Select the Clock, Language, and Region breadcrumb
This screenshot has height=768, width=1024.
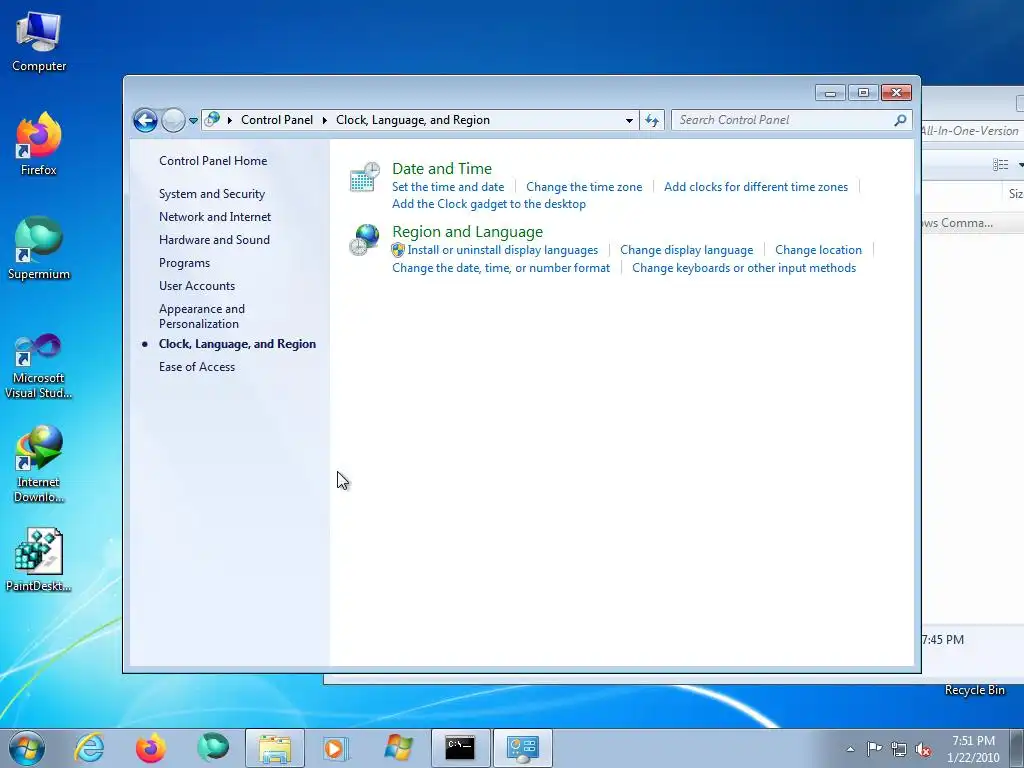point(413,120)
